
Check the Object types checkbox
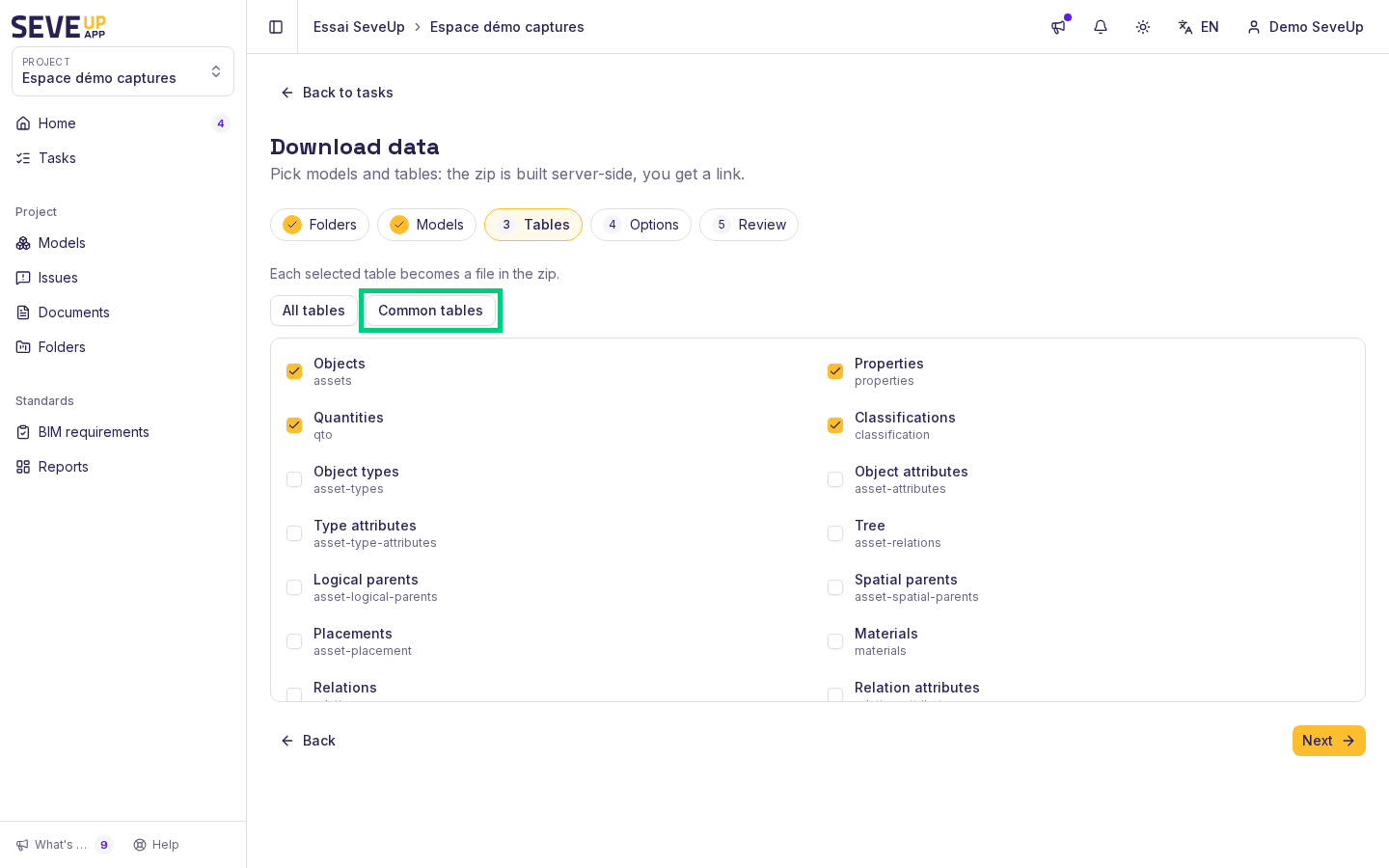click(x=294, y=479)
